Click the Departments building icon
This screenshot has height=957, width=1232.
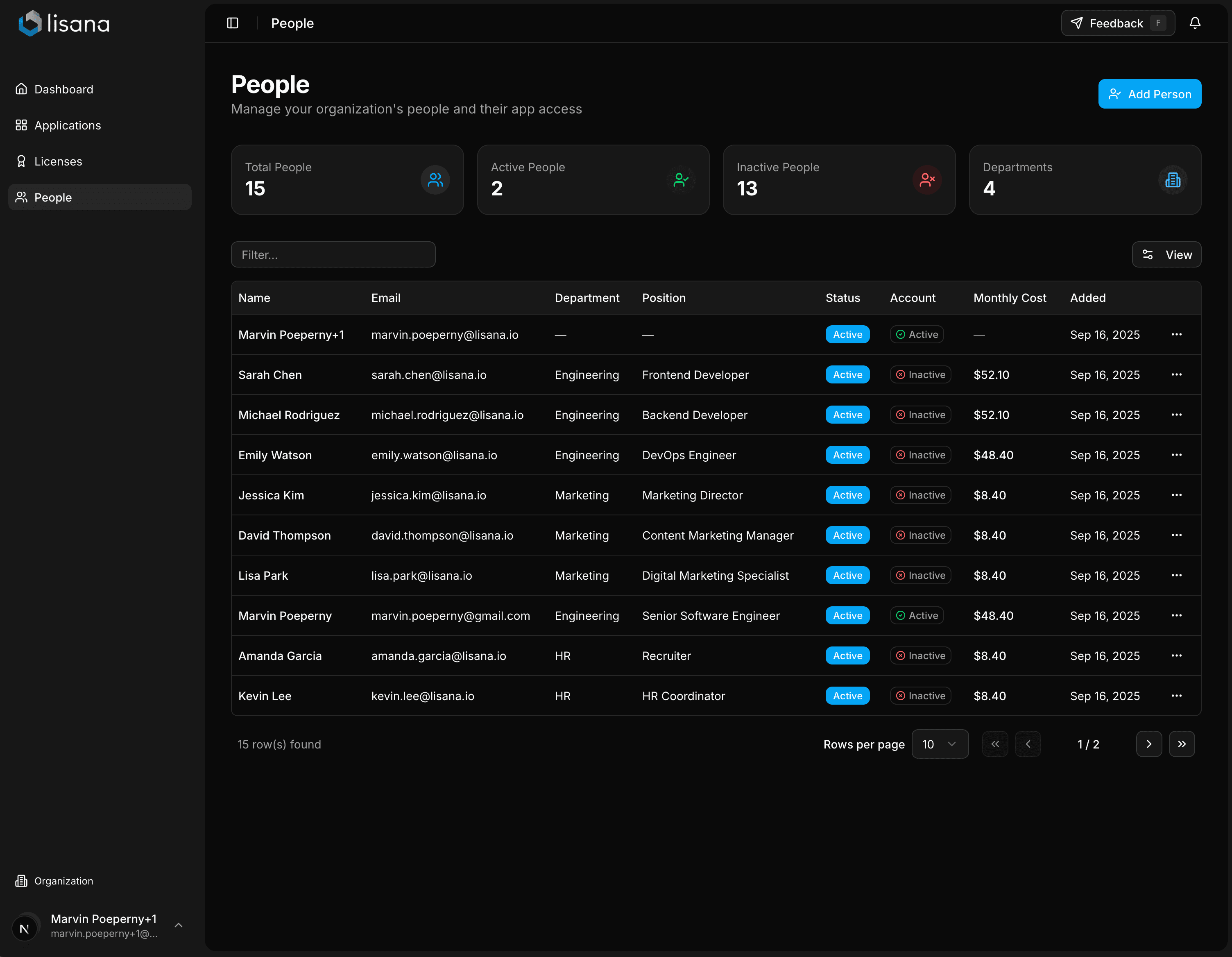[x=1173, y=180]
